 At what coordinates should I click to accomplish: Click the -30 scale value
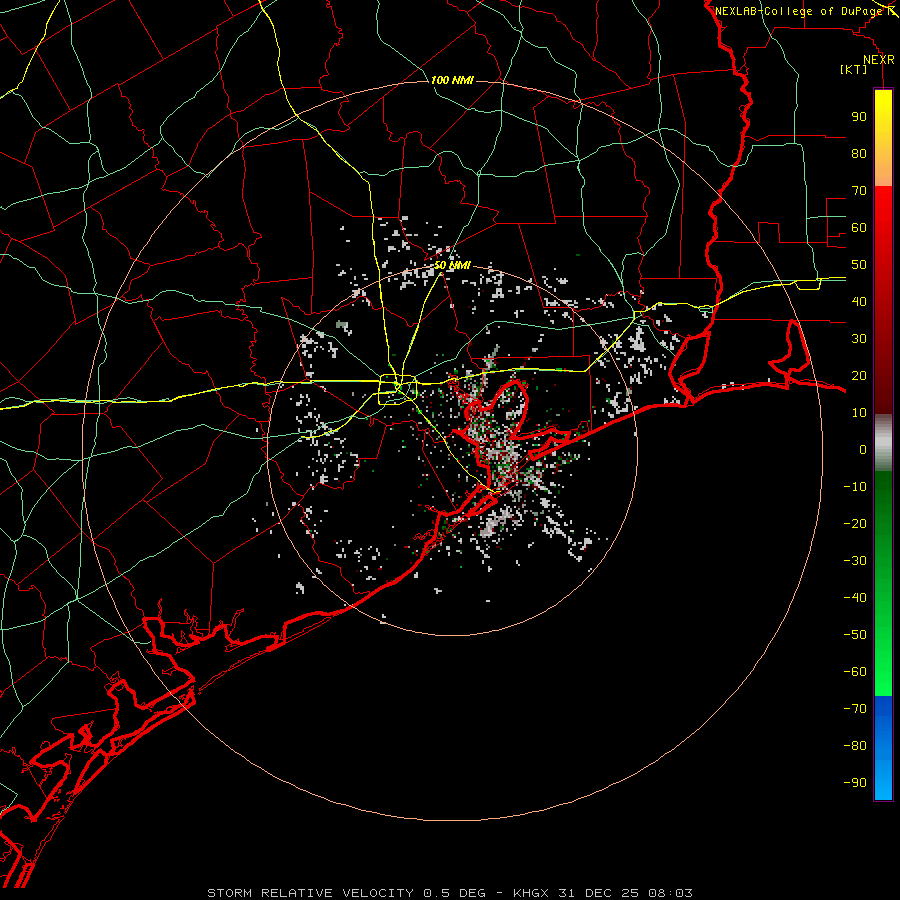click(x=855, y=561)
